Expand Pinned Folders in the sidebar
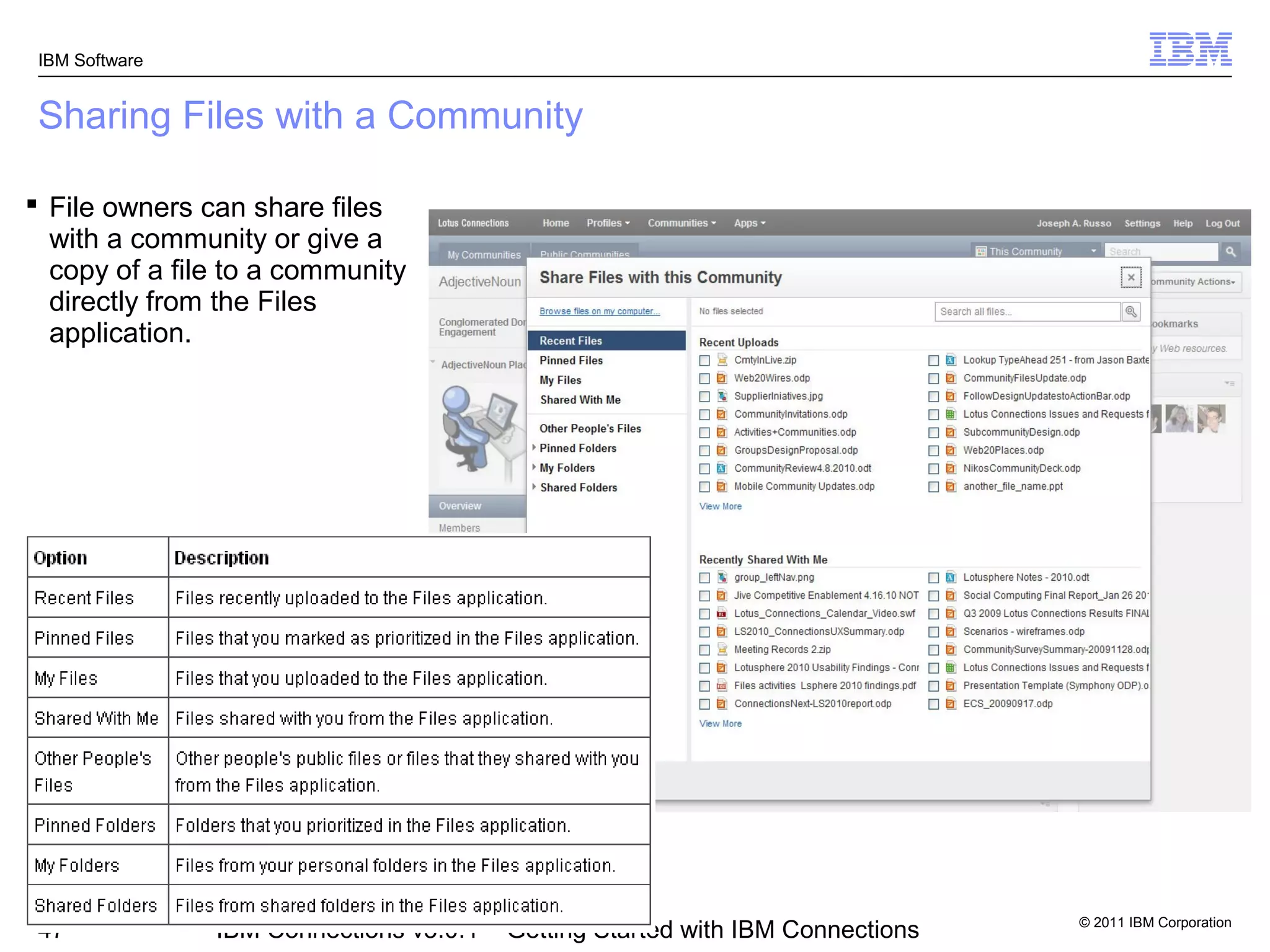This screenshot has width=1270, height=952. [x=534, y=447]
